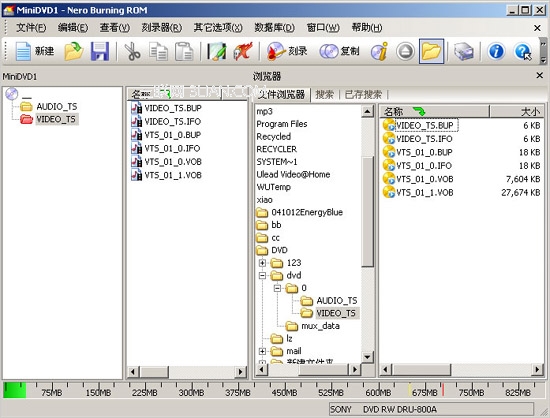550x418 pixels.
Task: Activate the context help icon
Action: click(523, 51)
